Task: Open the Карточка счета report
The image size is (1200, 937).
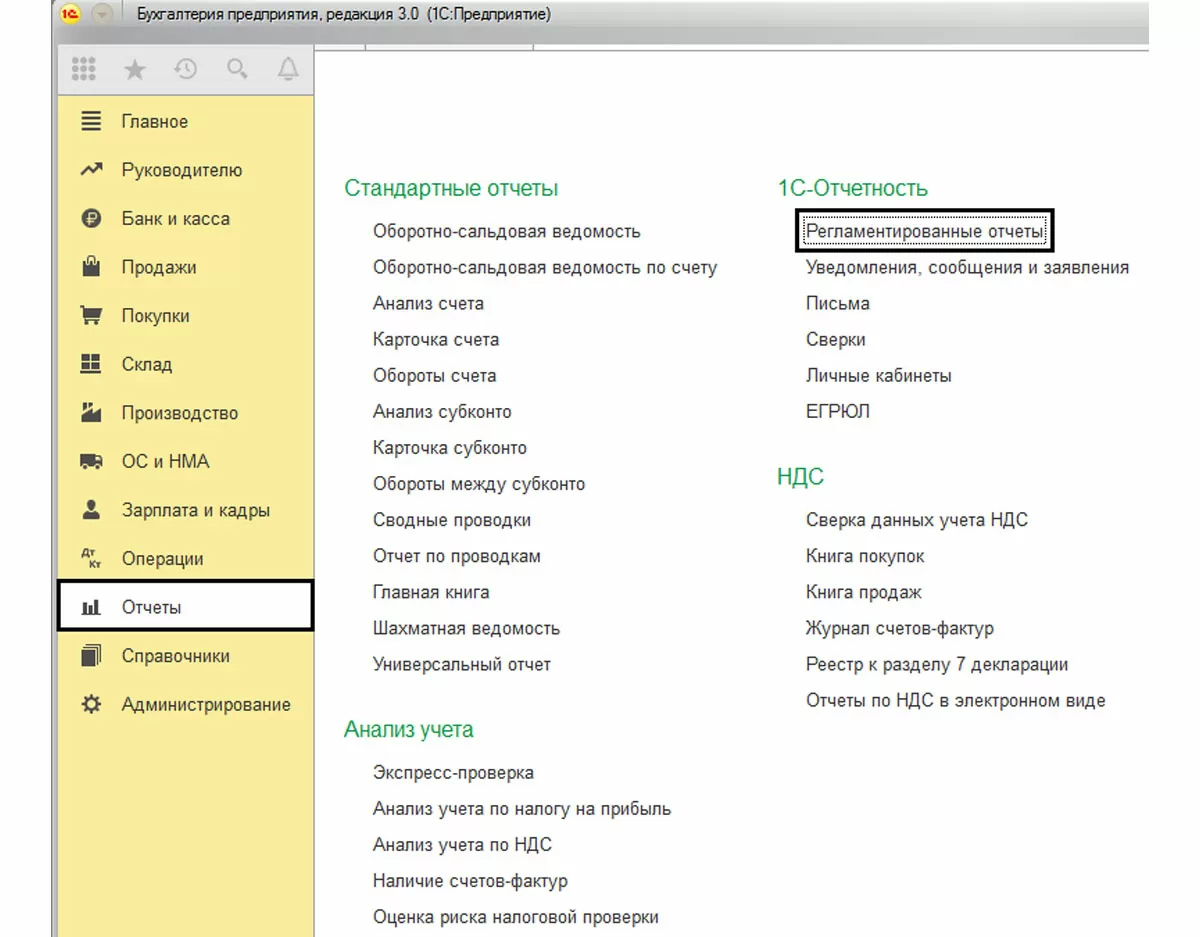Action: tap(436, 340)
